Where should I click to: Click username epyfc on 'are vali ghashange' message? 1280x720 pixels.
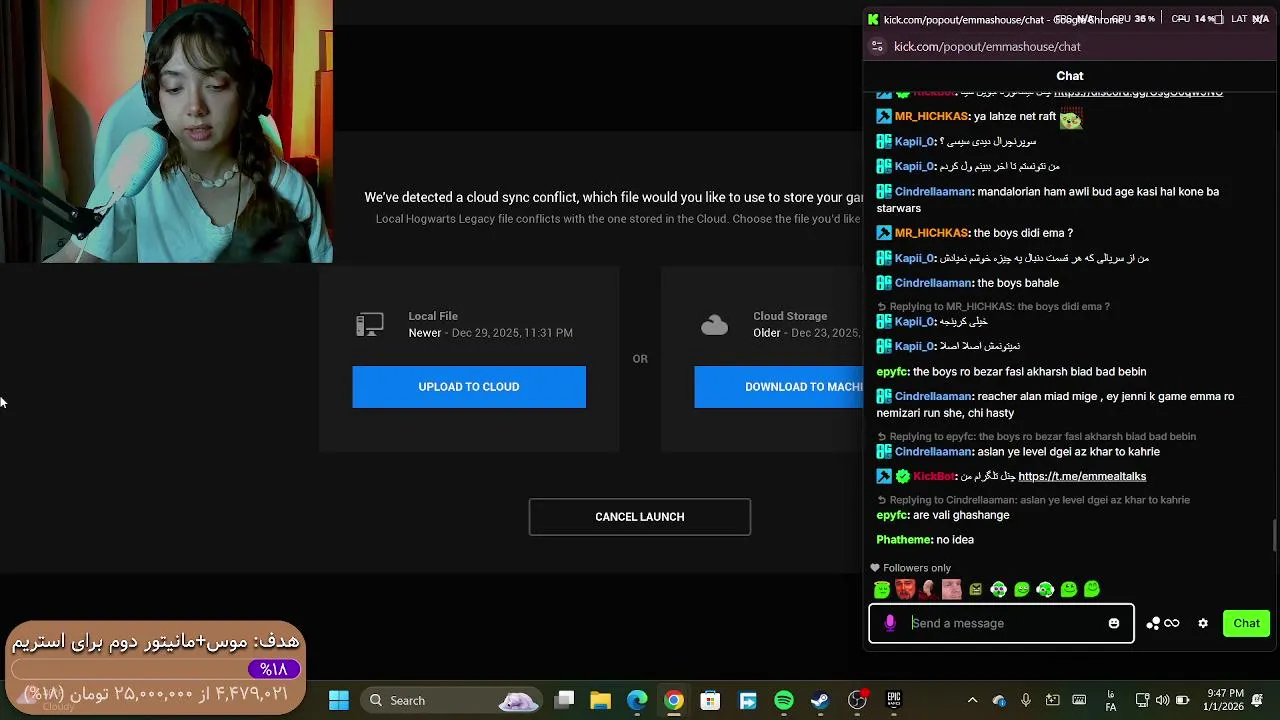point(892,515)
